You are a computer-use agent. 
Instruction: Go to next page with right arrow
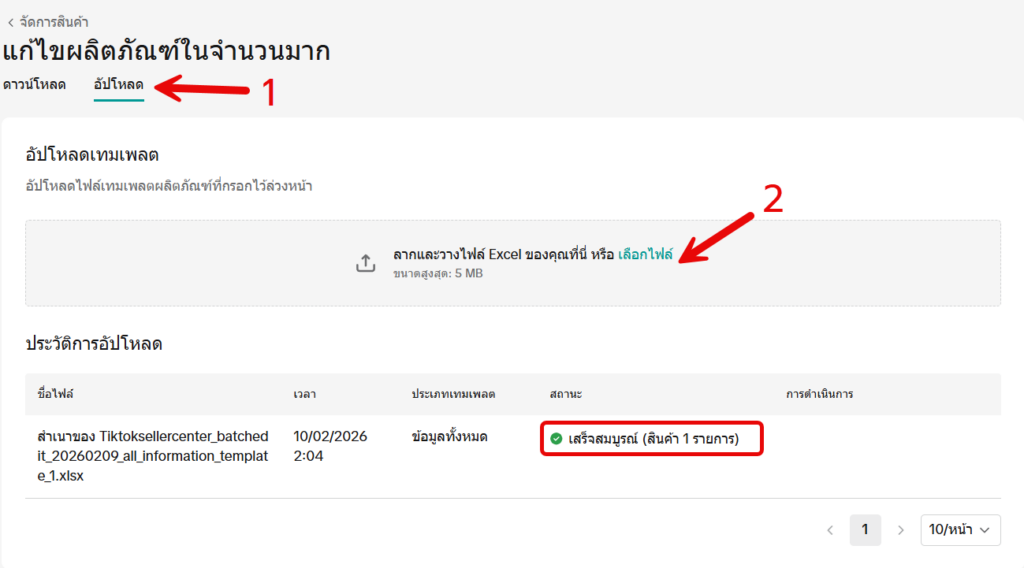pyautogui.click(x=900, y=530)
